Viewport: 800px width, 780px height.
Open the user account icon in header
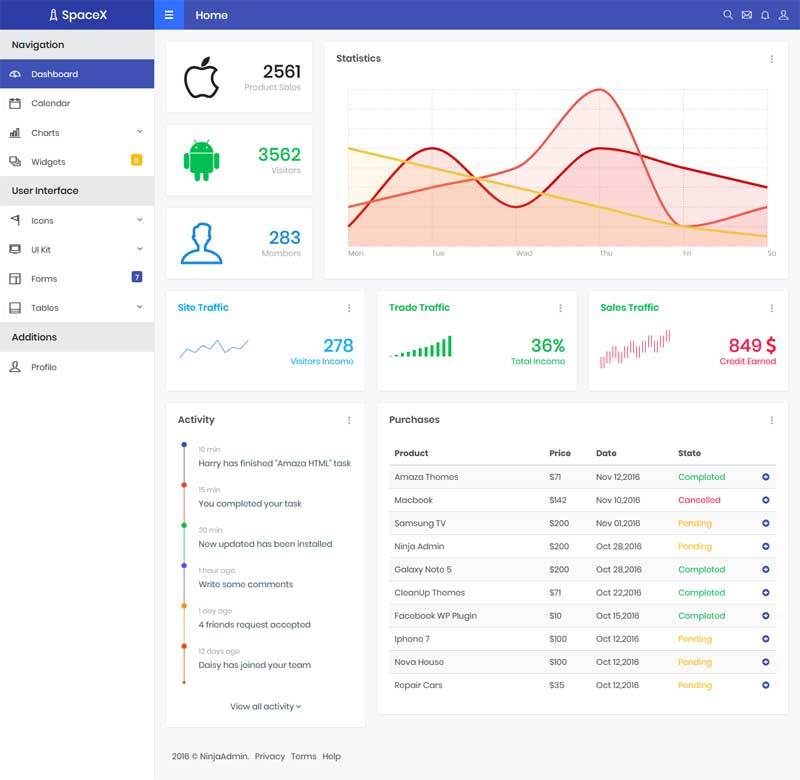(x=783, y=15)
